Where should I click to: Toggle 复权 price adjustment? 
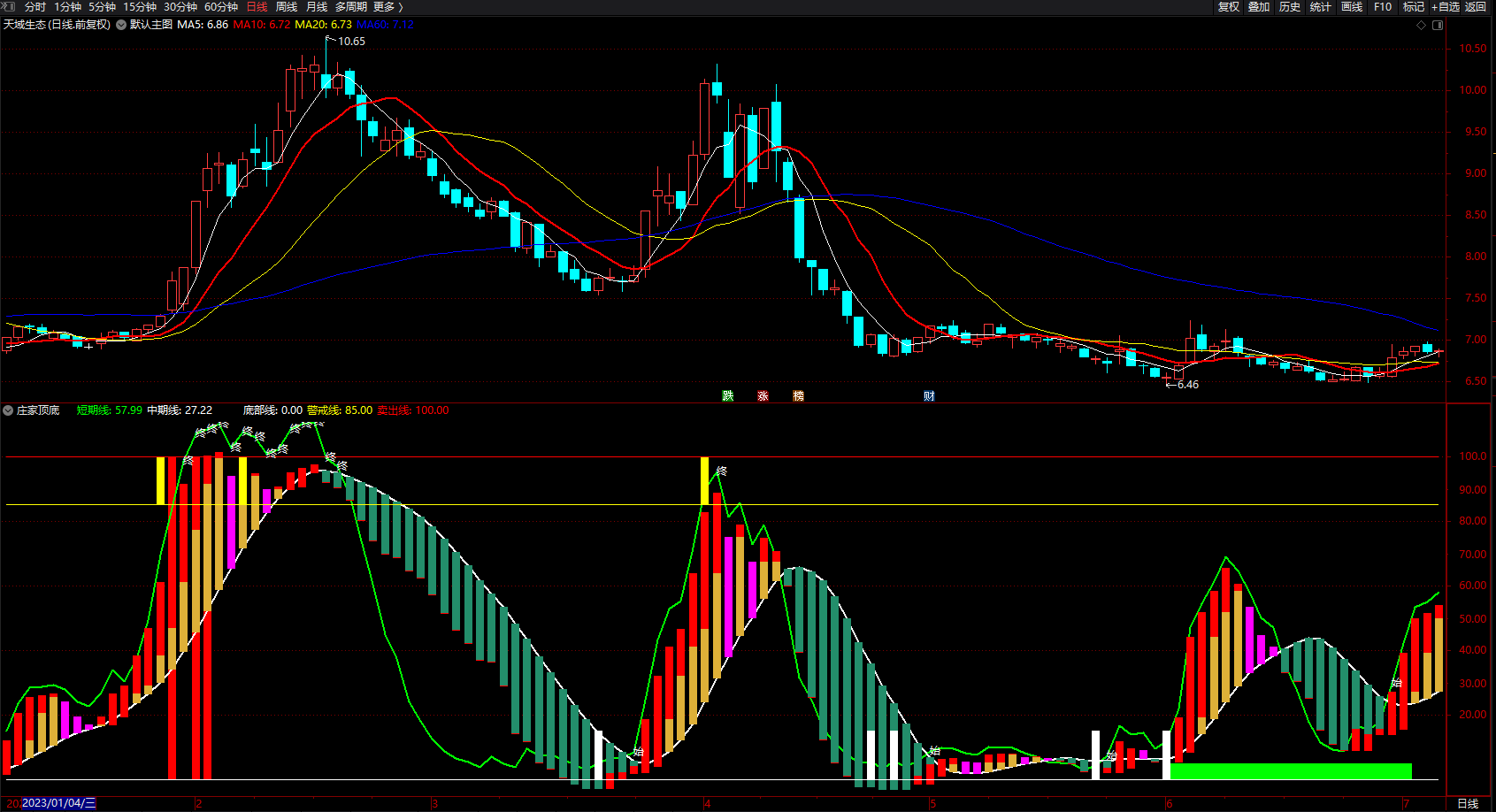click(1229, 7)
